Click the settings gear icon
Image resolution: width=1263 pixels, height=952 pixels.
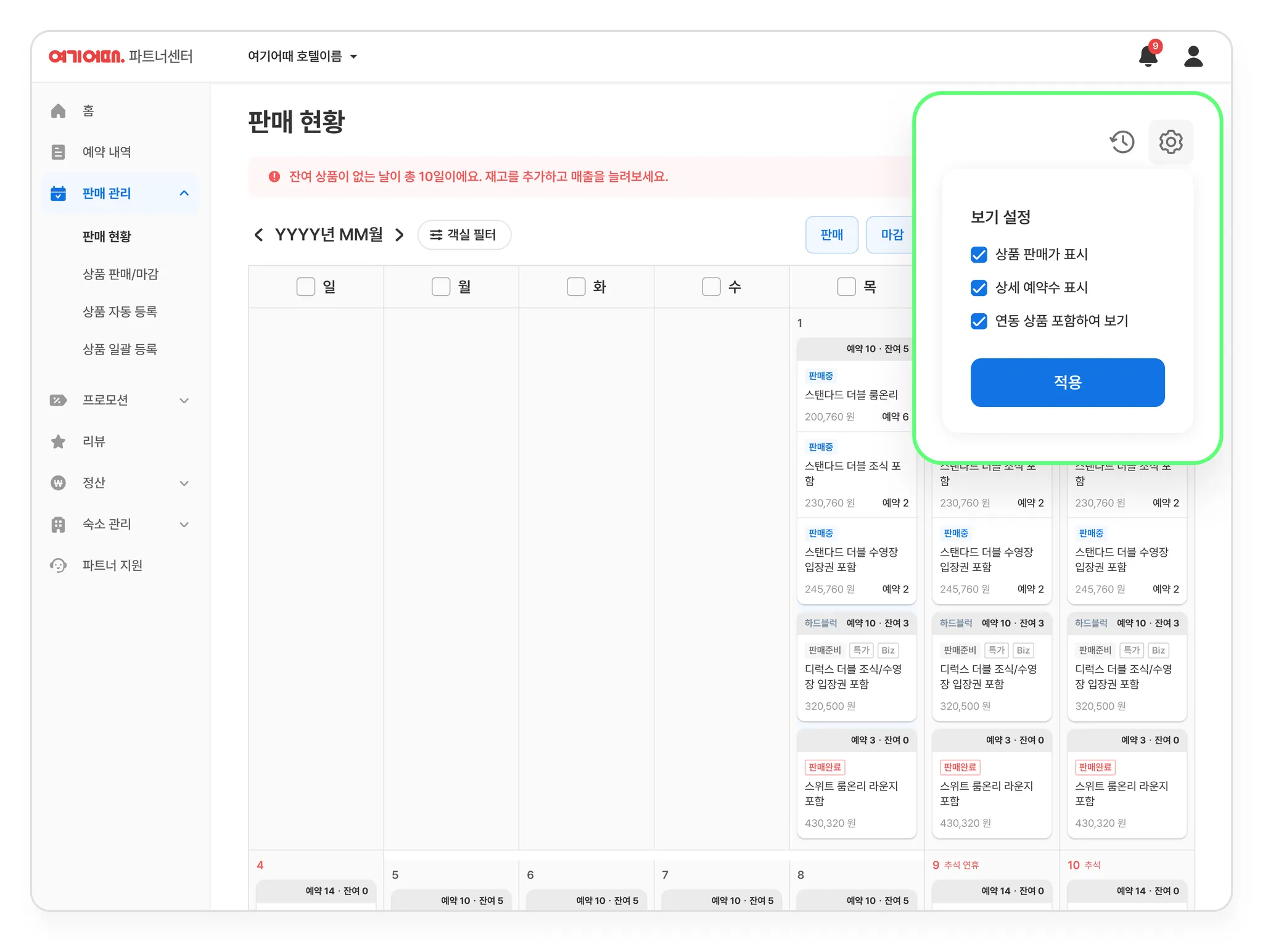point(1170,142)
